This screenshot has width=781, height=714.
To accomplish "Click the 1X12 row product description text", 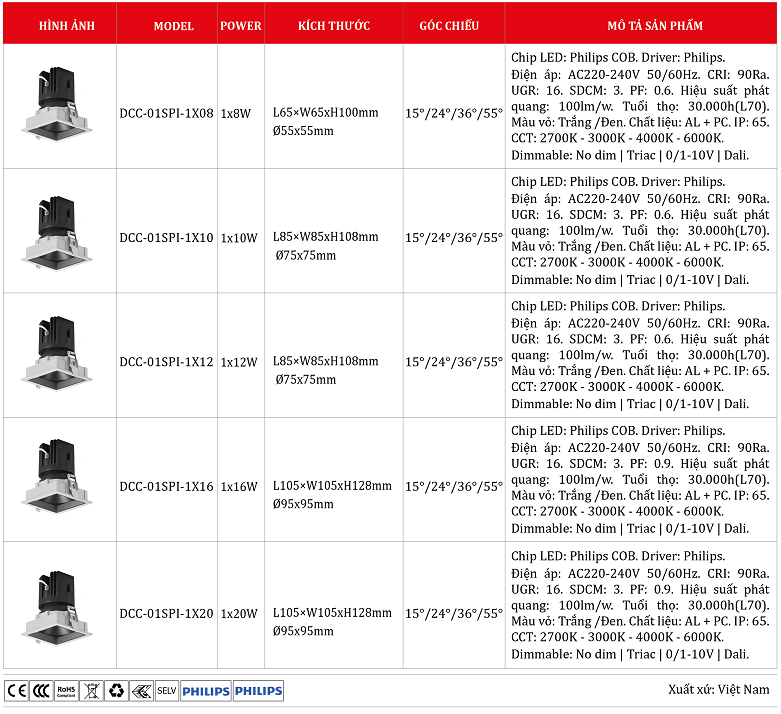I will [640, 355].
